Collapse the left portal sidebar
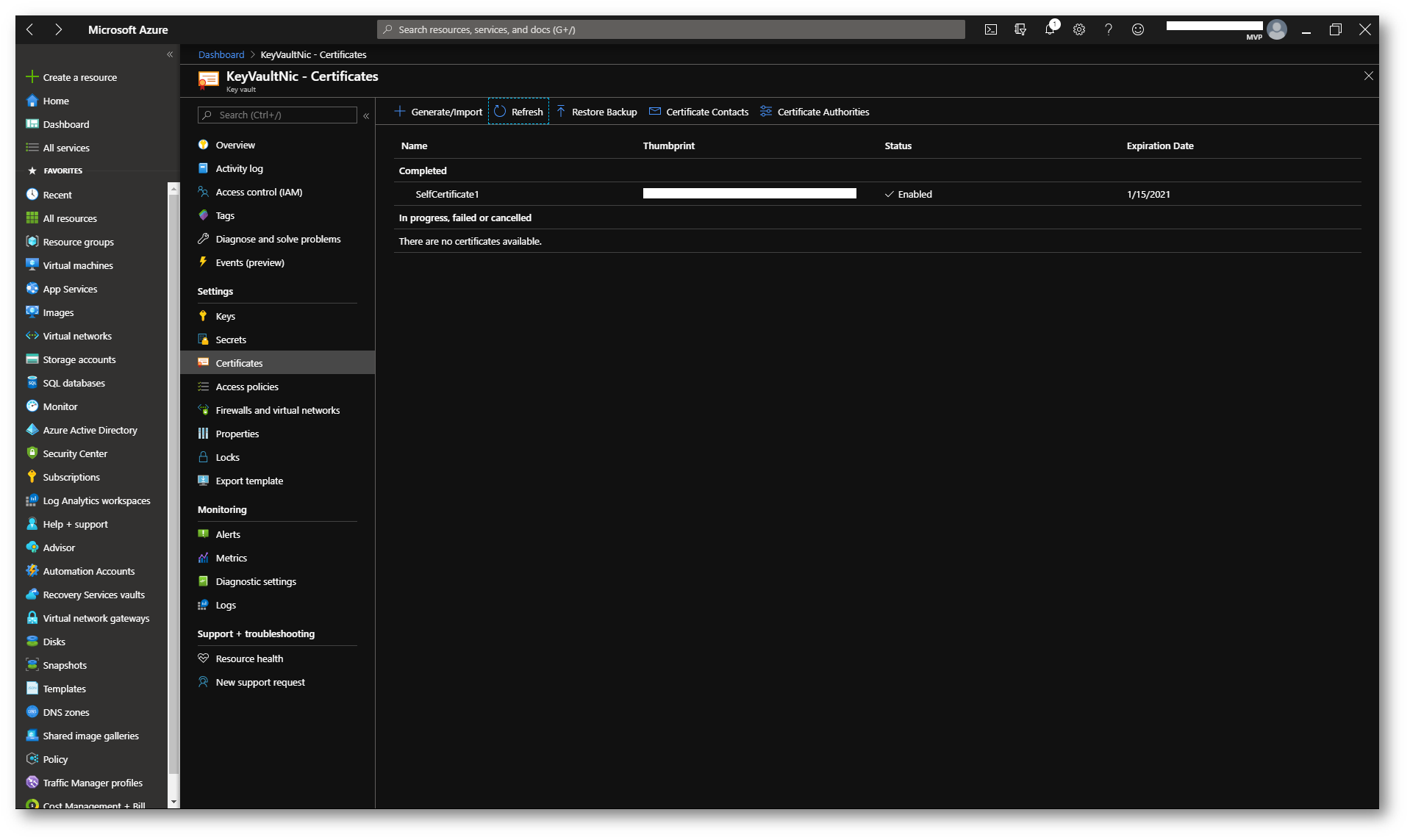Viewport: 1410px width, 840px height. point(170,54)
